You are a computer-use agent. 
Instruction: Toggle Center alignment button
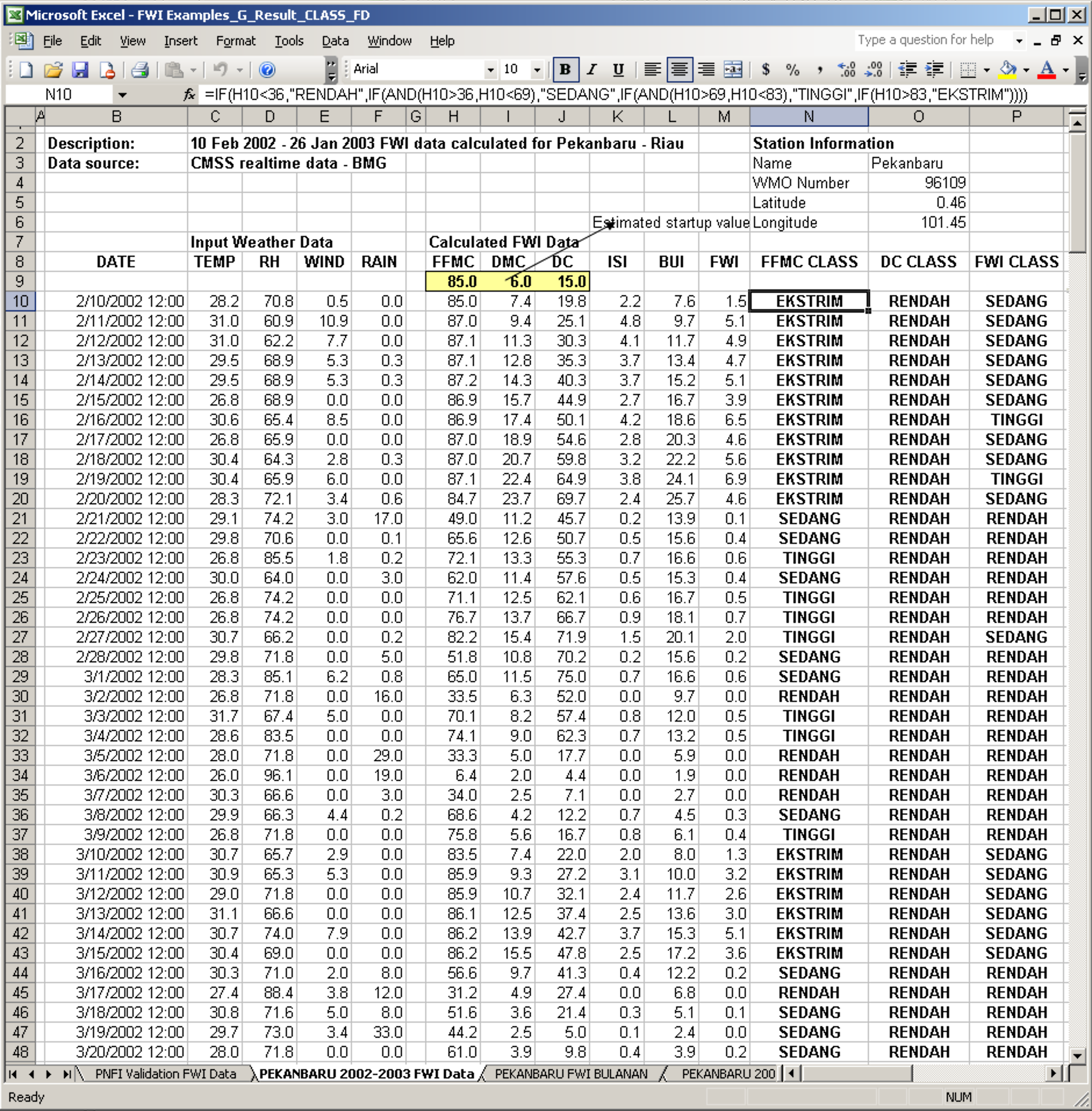(679, 70)
